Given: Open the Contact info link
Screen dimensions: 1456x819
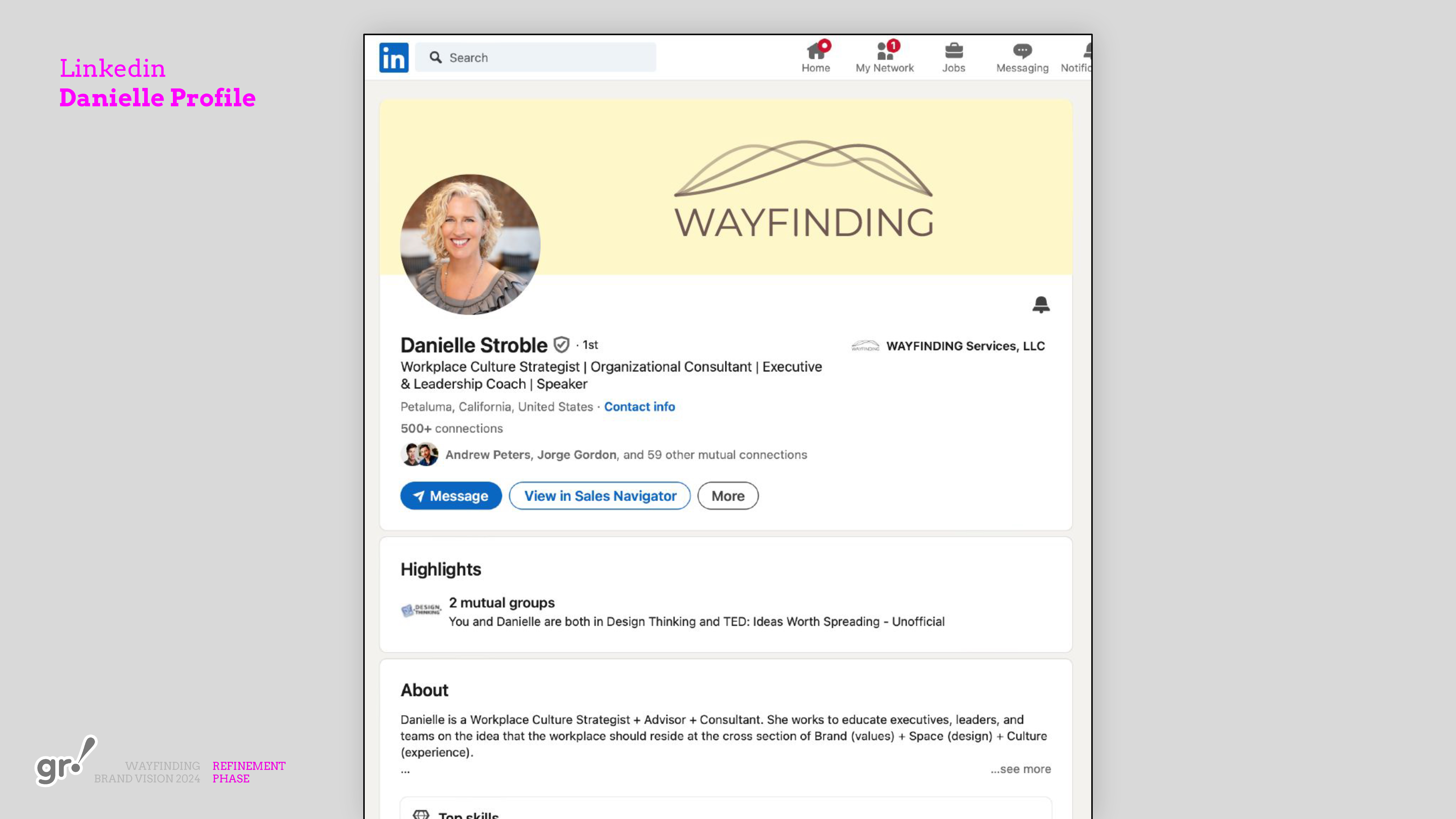Looking at the screenshot, I should 639,407.
